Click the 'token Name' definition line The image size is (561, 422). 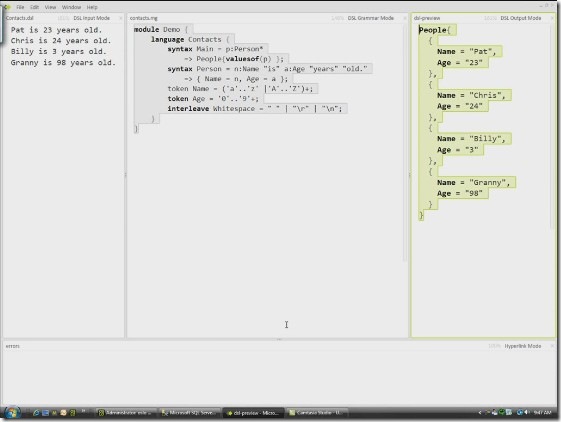[x=240, y=89]
